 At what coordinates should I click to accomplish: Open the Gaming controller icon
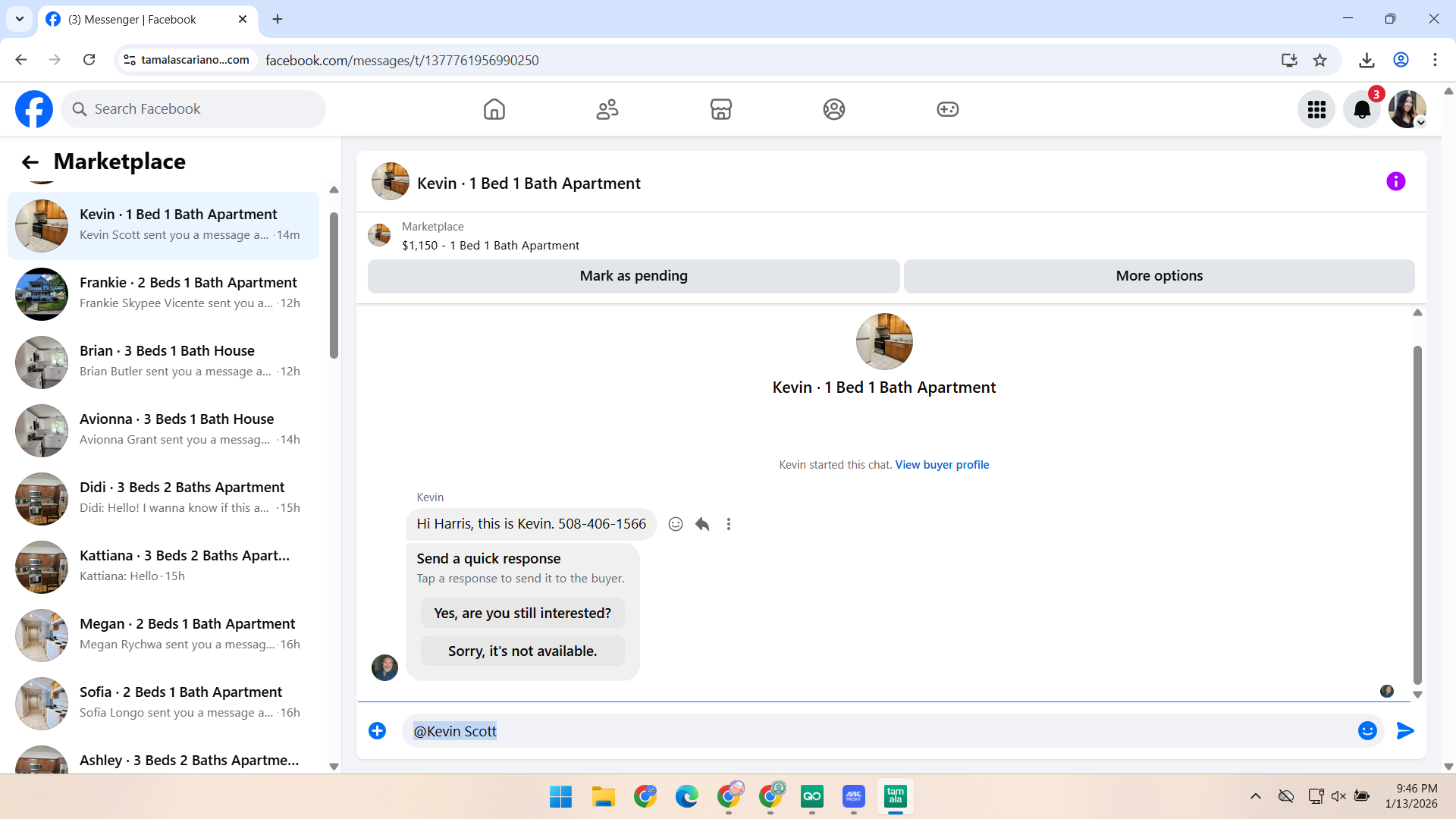947,109
